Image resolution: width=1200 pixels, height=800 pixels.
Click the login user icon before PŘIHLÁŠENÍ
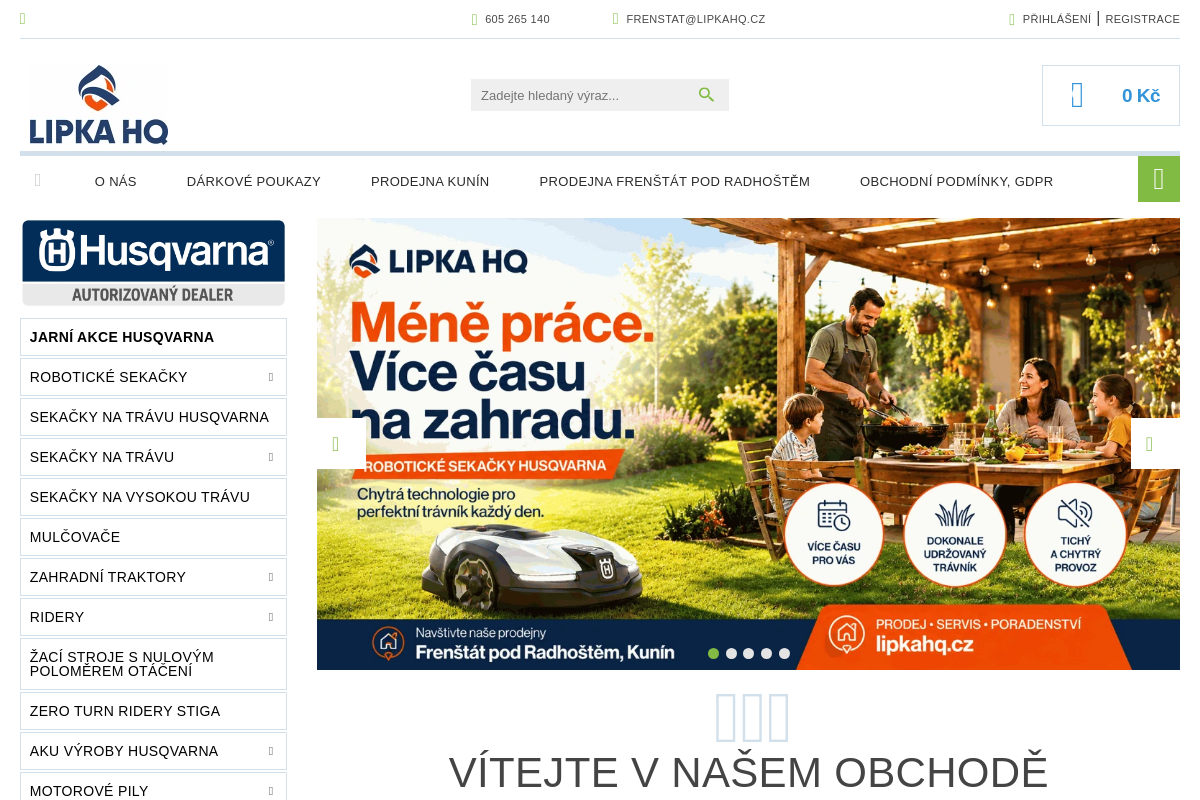tap(1012, 19)
